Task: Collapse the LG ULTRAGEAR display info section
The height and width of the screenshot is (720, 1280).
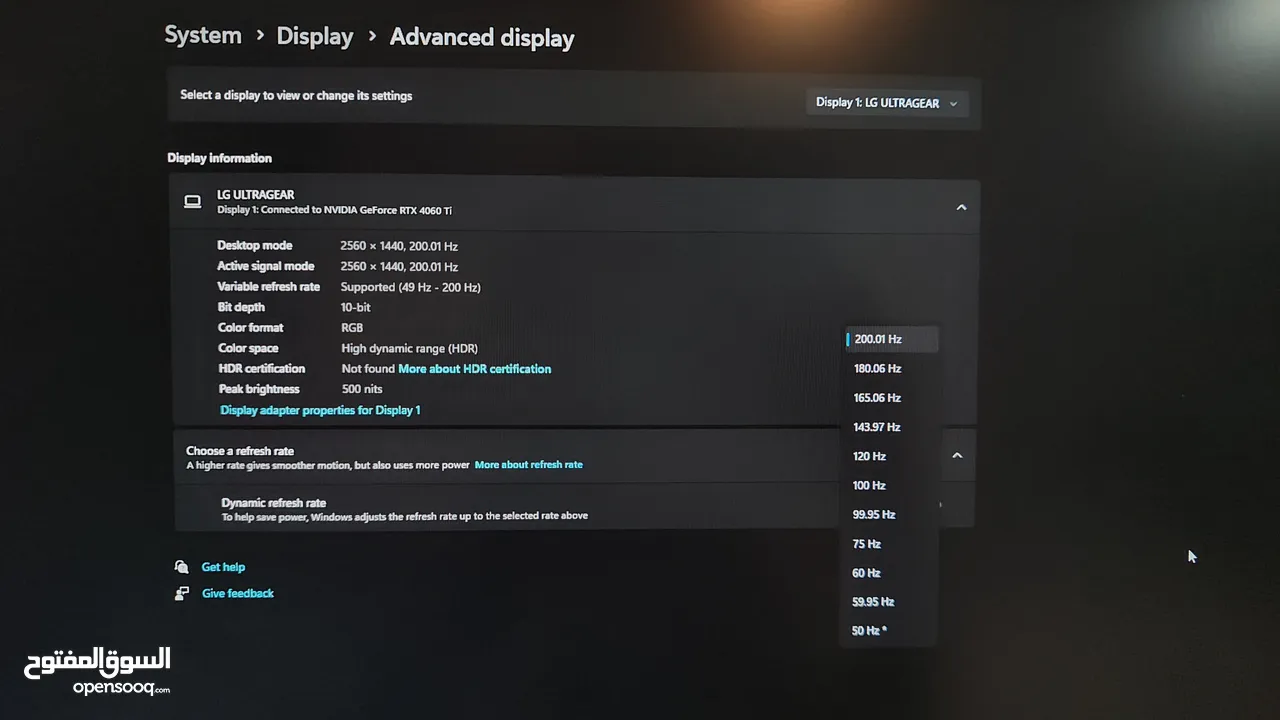Action: point(961,207)
